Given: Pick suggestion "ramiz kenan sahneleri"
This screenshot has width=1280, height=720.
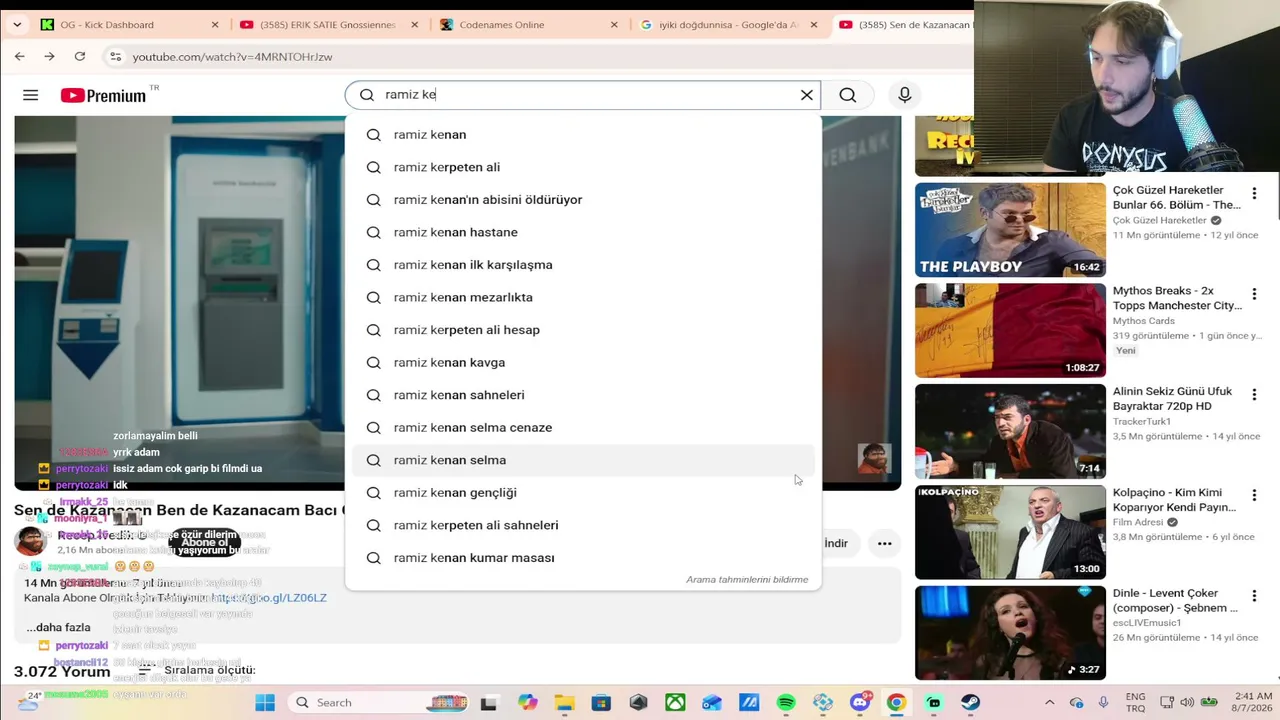Looking at the screenshot, I should pyautogui.click(x=583, y=395).
